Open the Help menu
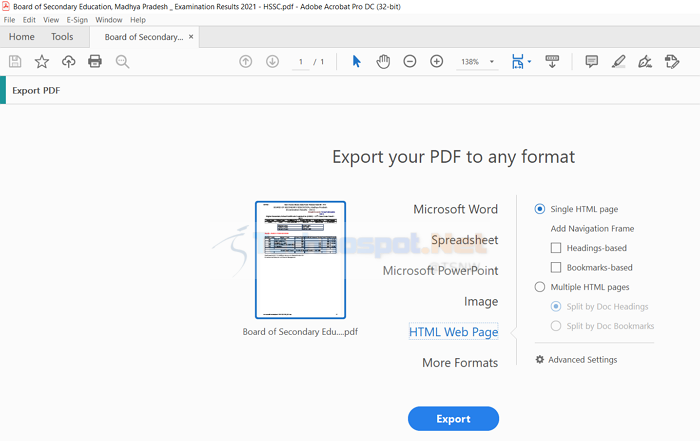Image resolution: width=700 pixels, height=441 pixels. point(138,20)
